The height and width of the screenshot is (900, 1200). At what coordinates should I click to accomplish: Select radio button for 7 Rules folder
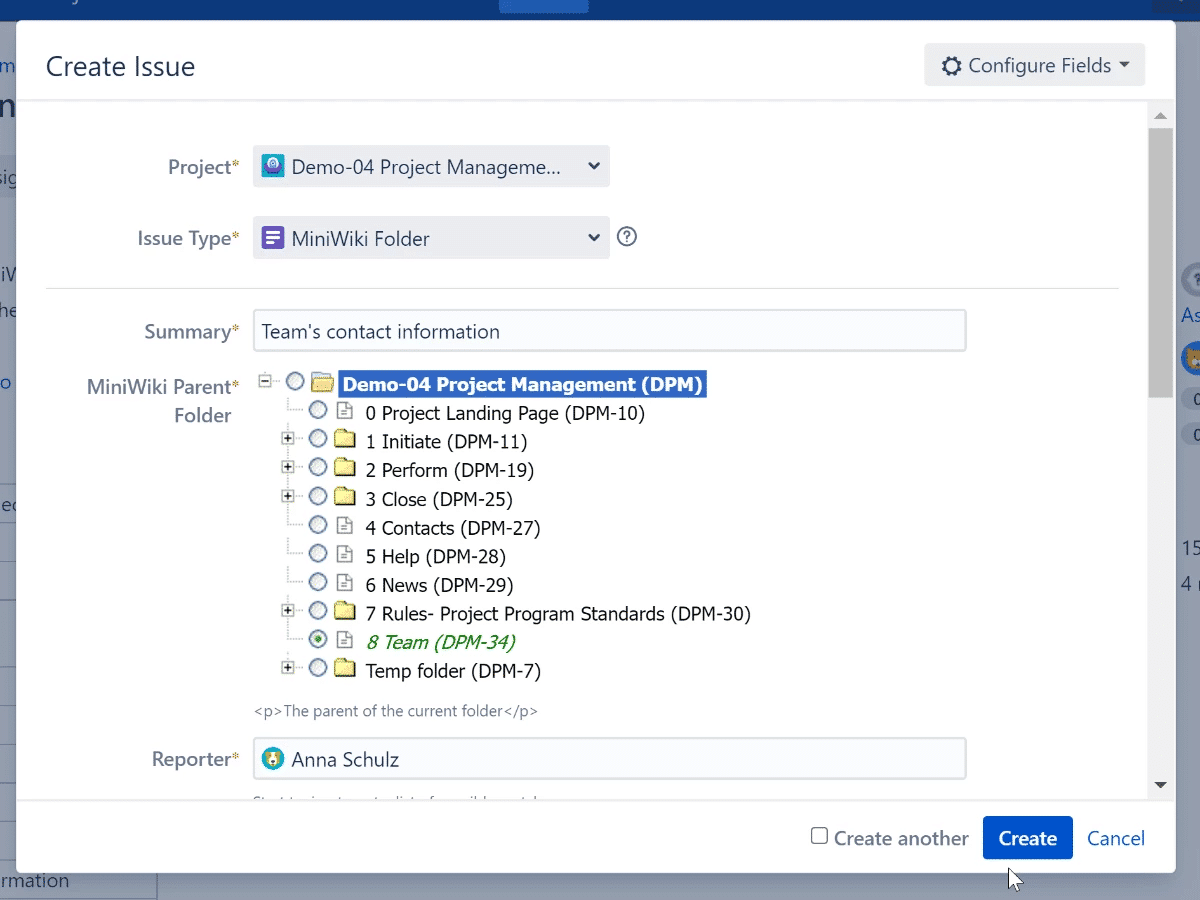click(x=318, y=610)
